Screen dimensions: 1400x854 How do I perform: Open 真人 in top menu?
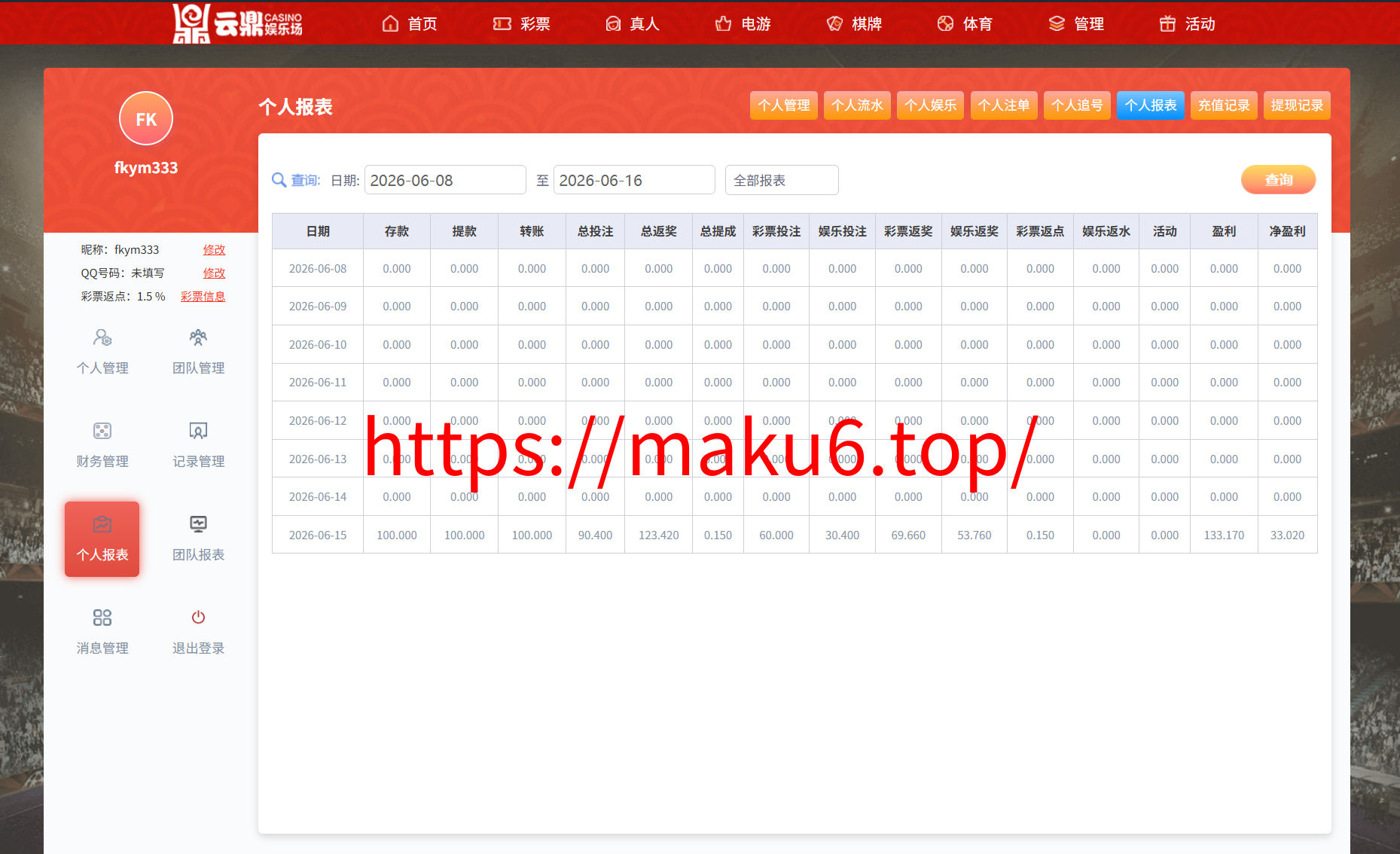(645, 24)
